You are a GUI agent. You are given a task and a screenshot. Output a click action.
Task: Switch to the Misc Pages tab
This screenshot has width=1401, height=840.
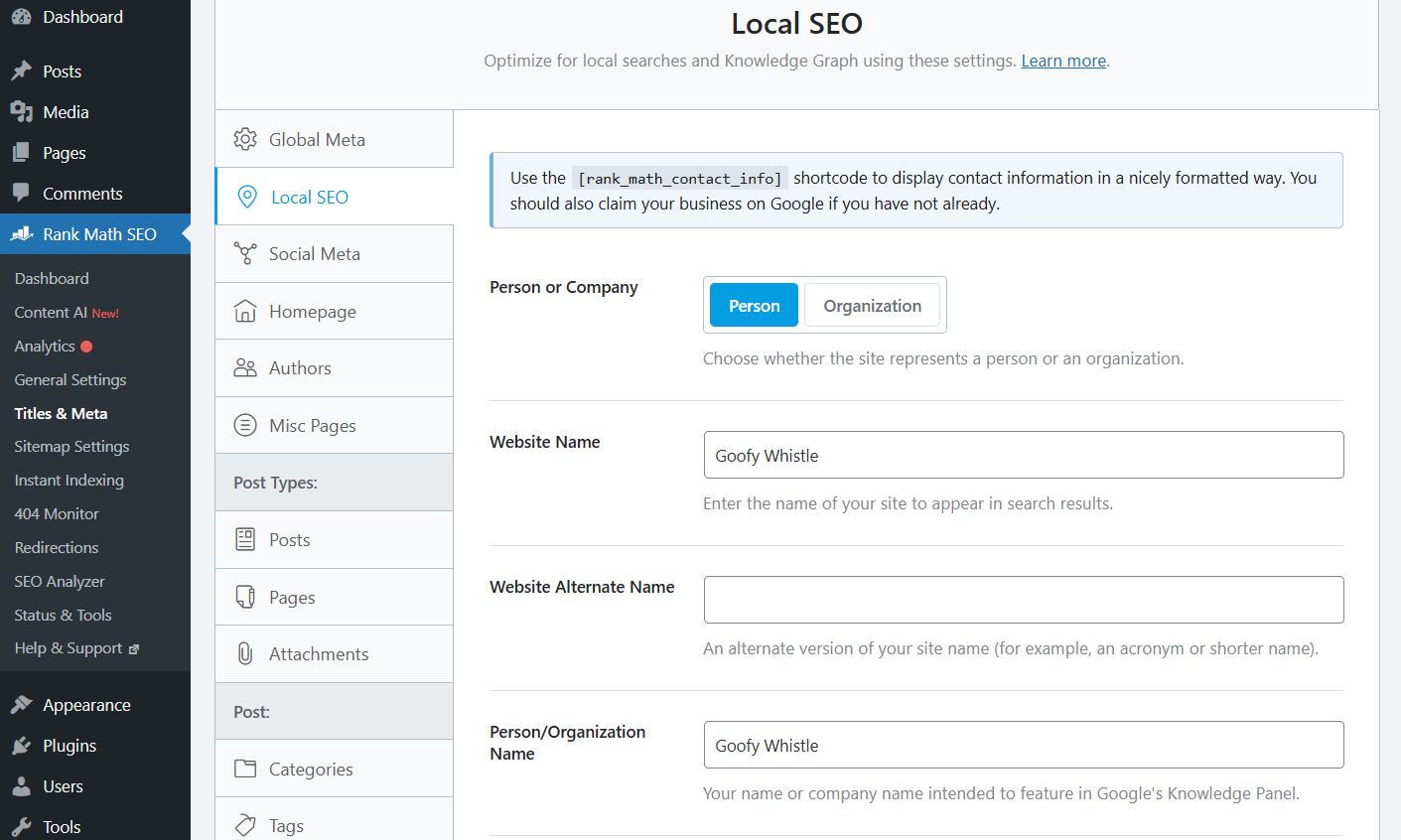tap(312, 425)
